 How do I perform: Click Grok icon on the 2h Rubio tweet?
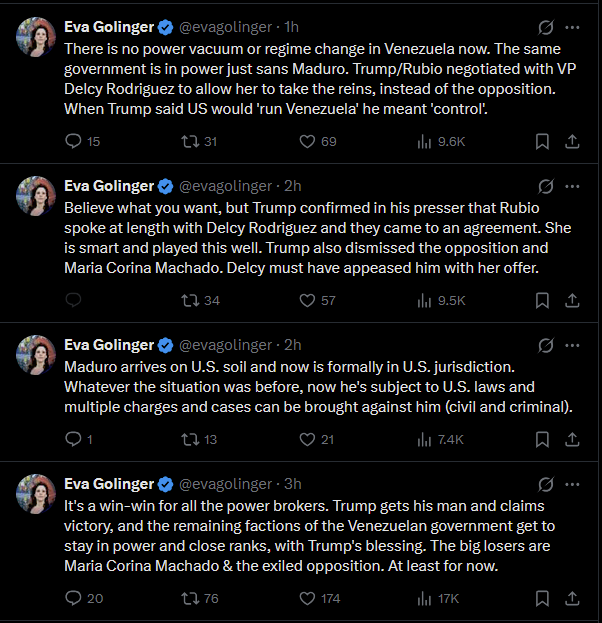[x=546, y=186]
